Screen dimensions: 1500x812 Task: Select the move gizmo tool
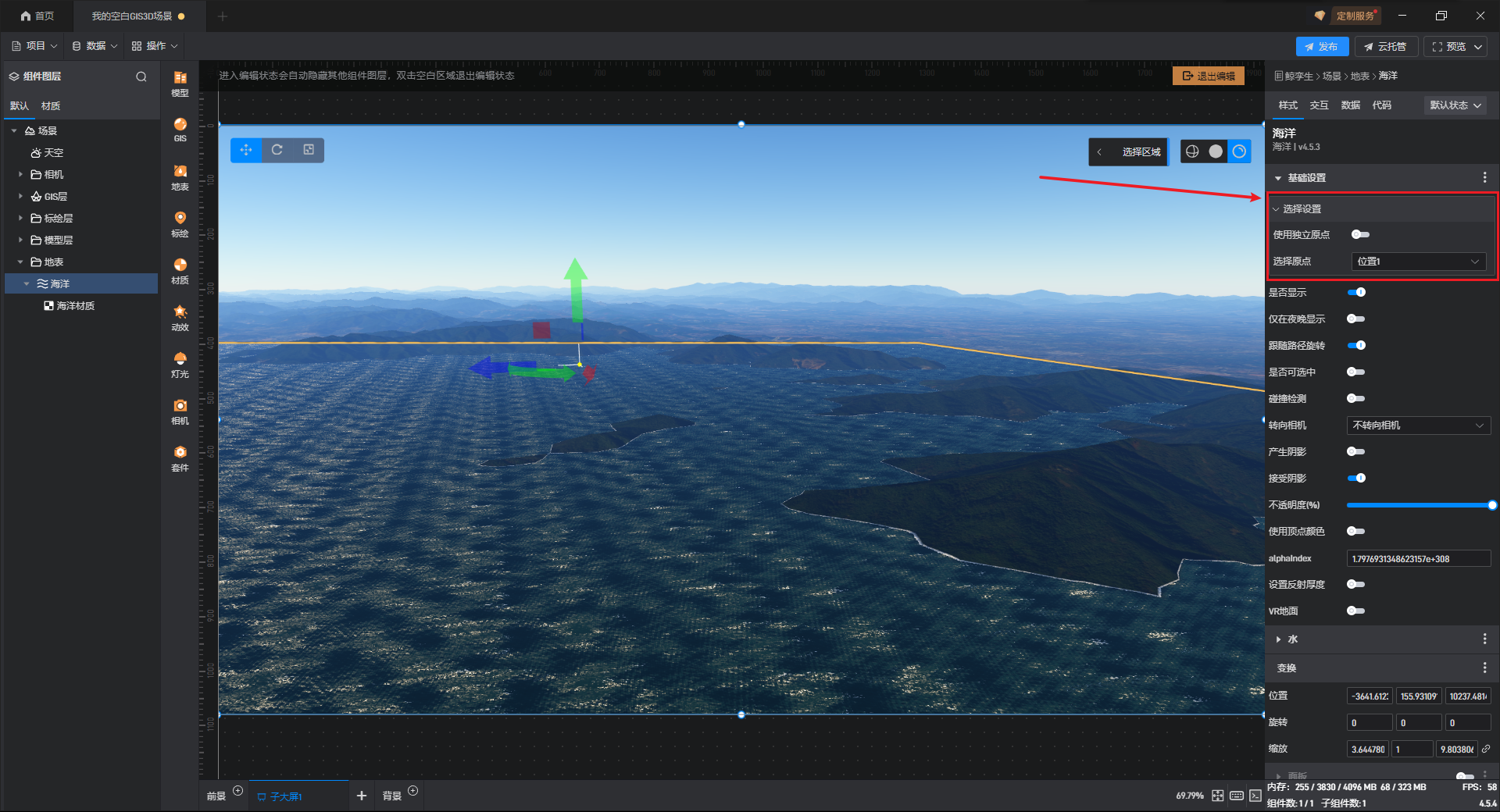[246, 150]
